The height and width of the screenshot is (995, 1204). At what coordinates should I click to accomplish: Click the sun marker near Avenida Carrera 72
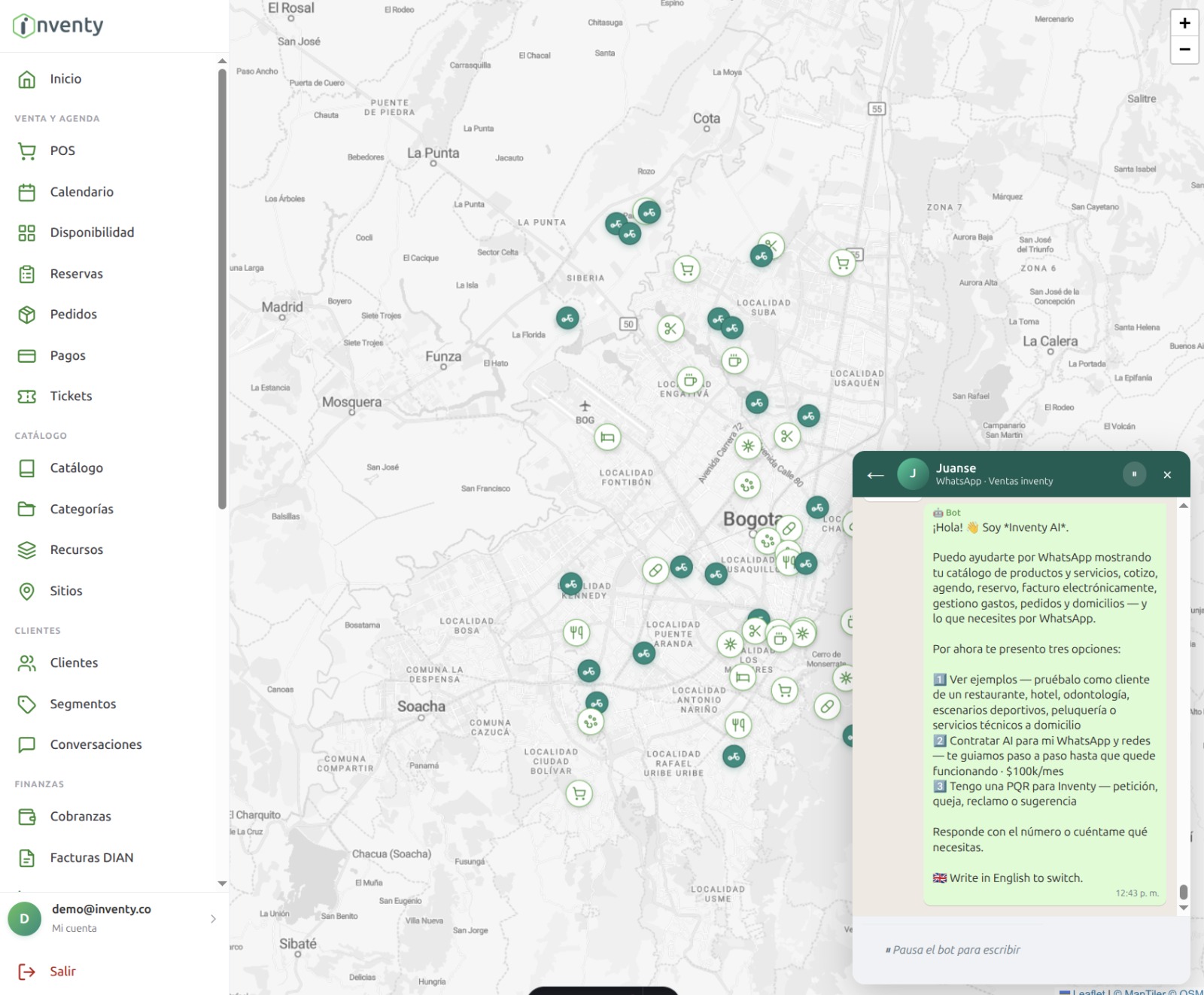click(747, 446)
